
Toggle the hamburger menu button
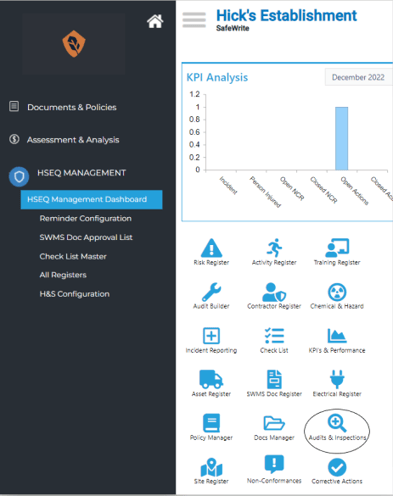coord(194,20)
